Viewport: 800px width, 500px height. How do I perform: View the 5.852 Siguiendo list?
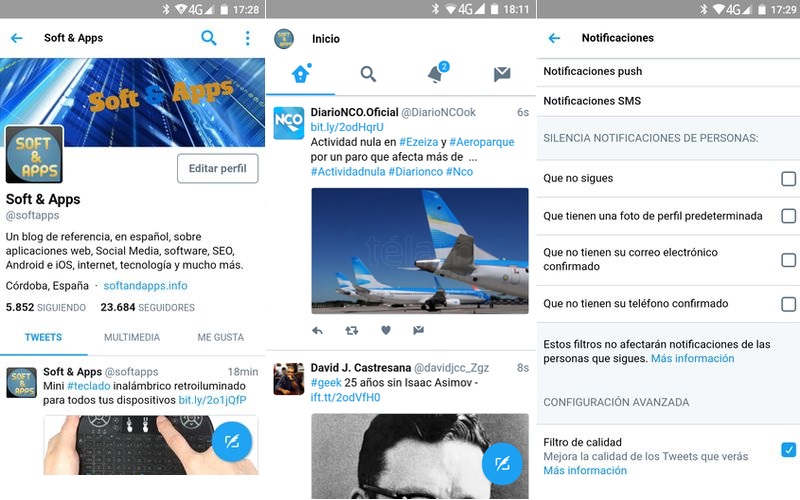click(x=46, y=307)
